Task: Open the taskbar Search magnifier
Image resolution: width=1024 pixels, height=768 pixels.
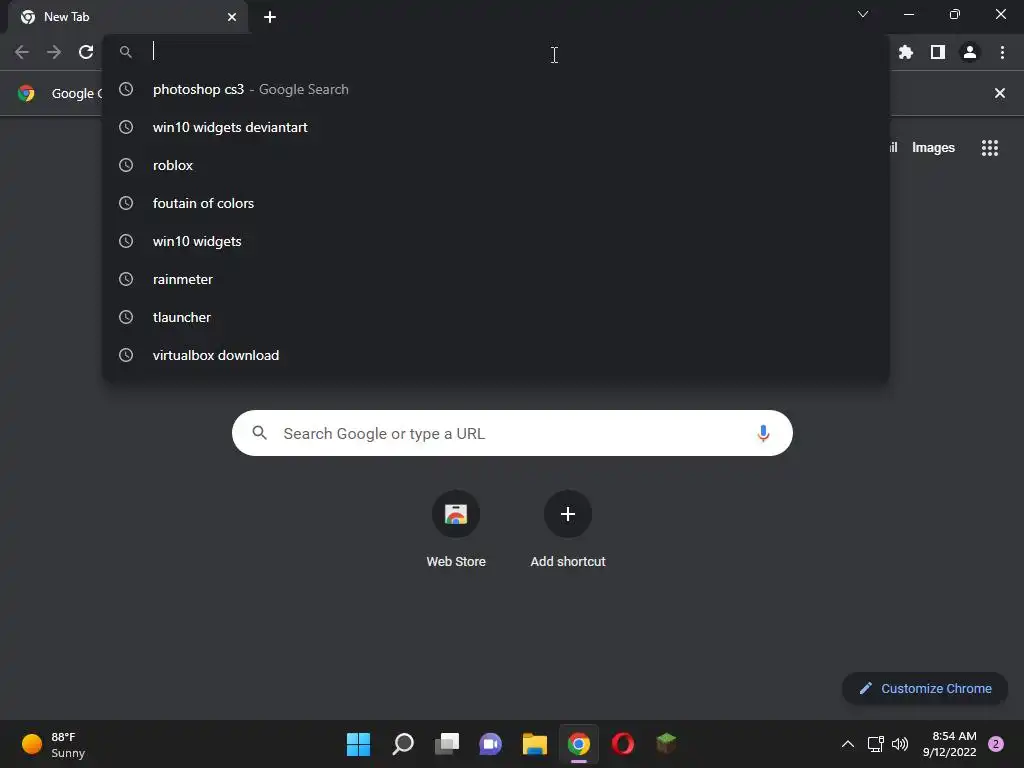Action: click(403, 744)
